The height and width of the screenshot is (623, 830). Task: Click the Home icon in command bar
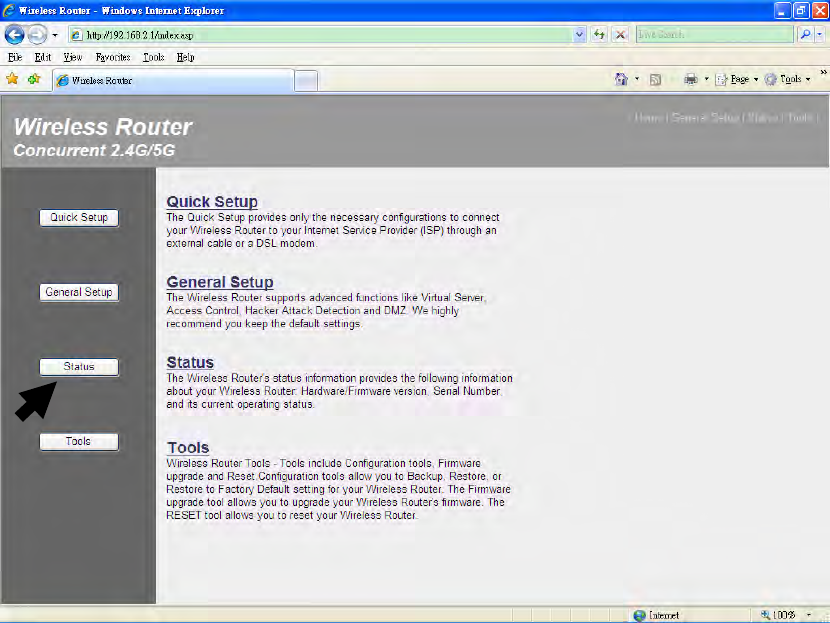pyautogui.click(x=621, y=79)
